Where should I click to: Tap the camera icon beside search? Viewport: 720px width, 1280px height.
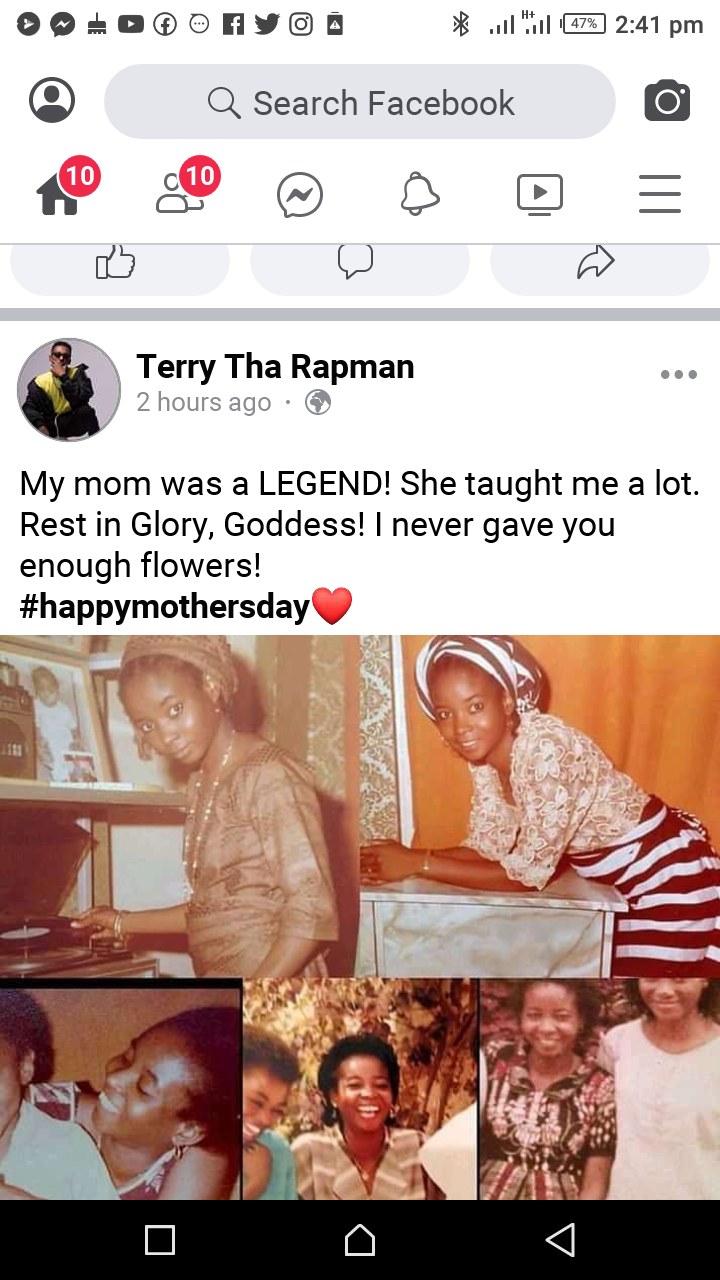click(x=667, y=101)
